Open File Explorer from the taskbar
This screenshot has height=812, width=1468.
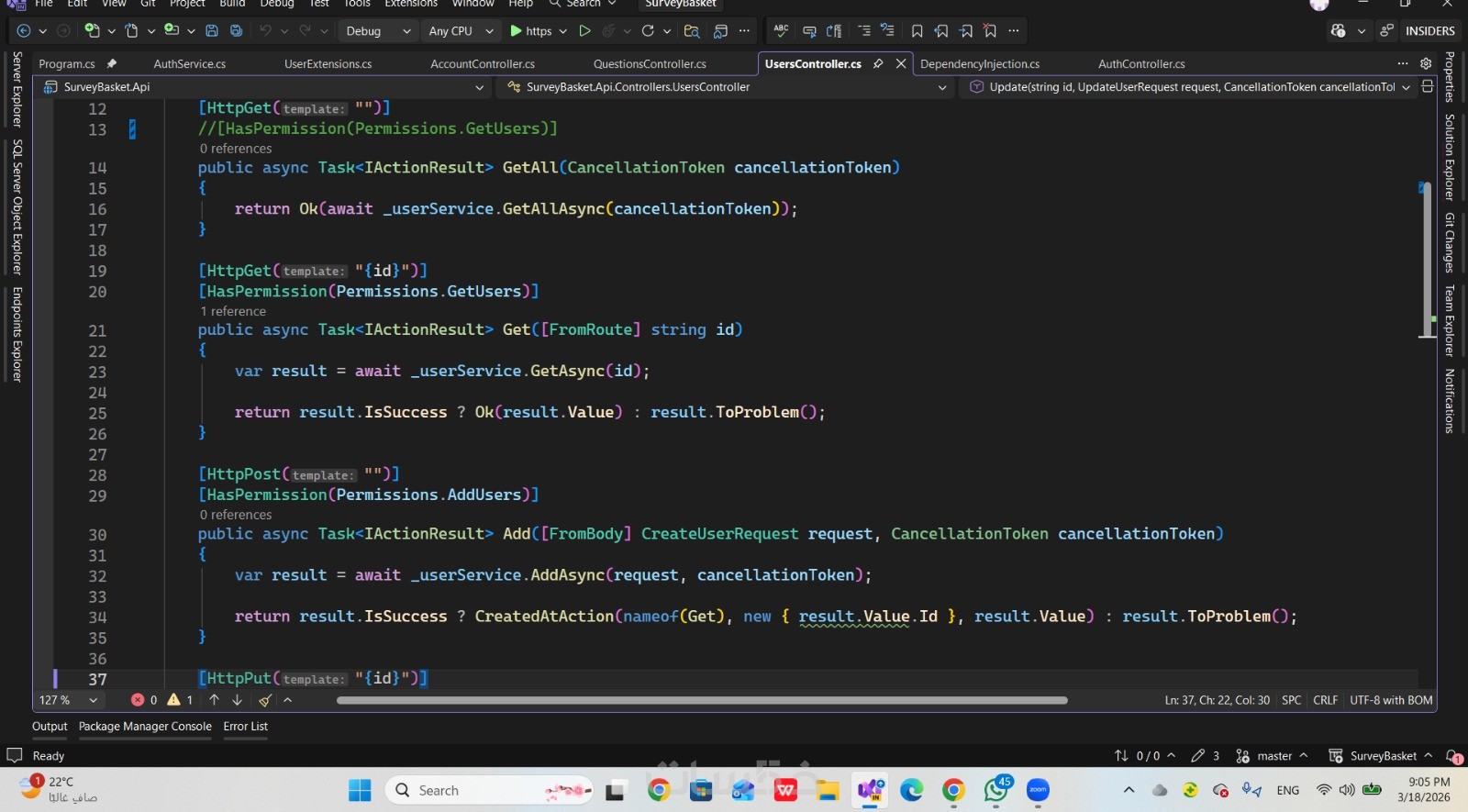pyautogui.click(x=828, y=790)
